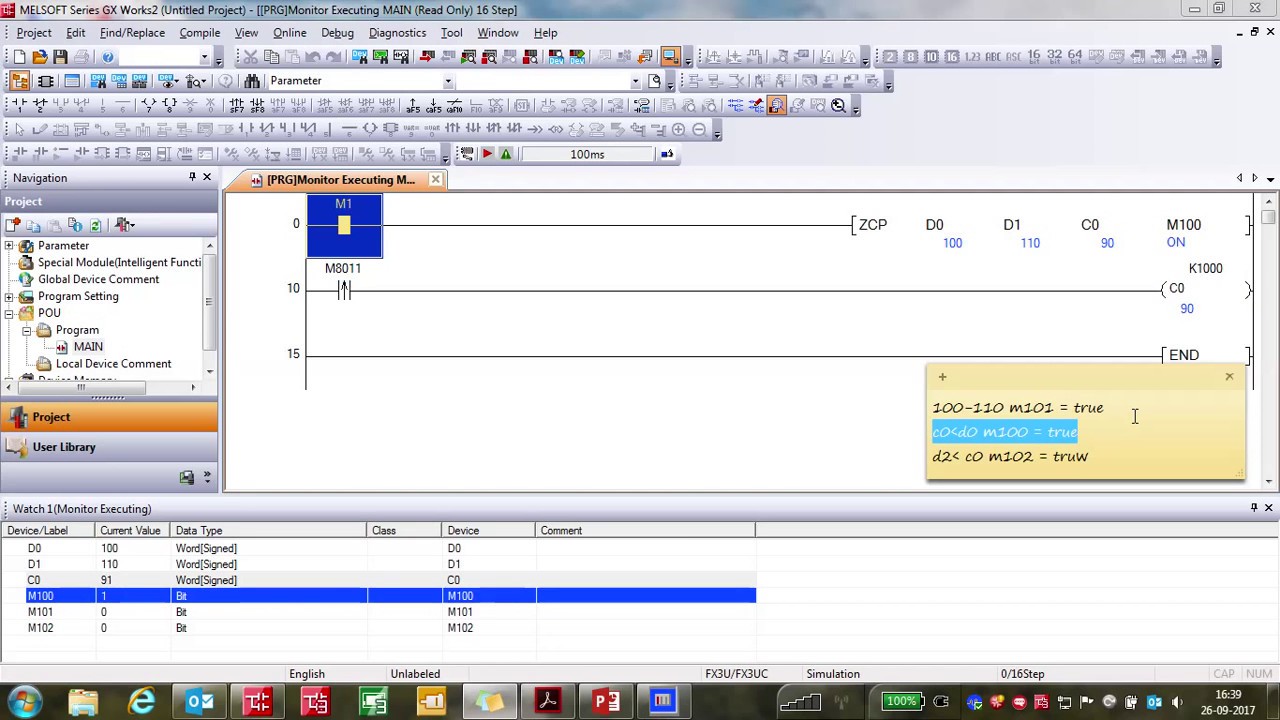Click the binoculars Find Device icon
This screenshot has height=720, width=1280.
pos(251,81)
